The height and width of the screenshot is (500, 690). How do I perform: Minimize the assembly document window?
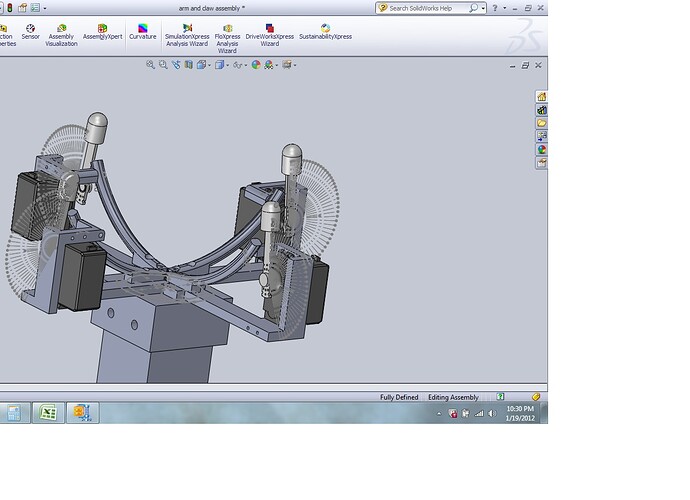(x=512, y=66)
